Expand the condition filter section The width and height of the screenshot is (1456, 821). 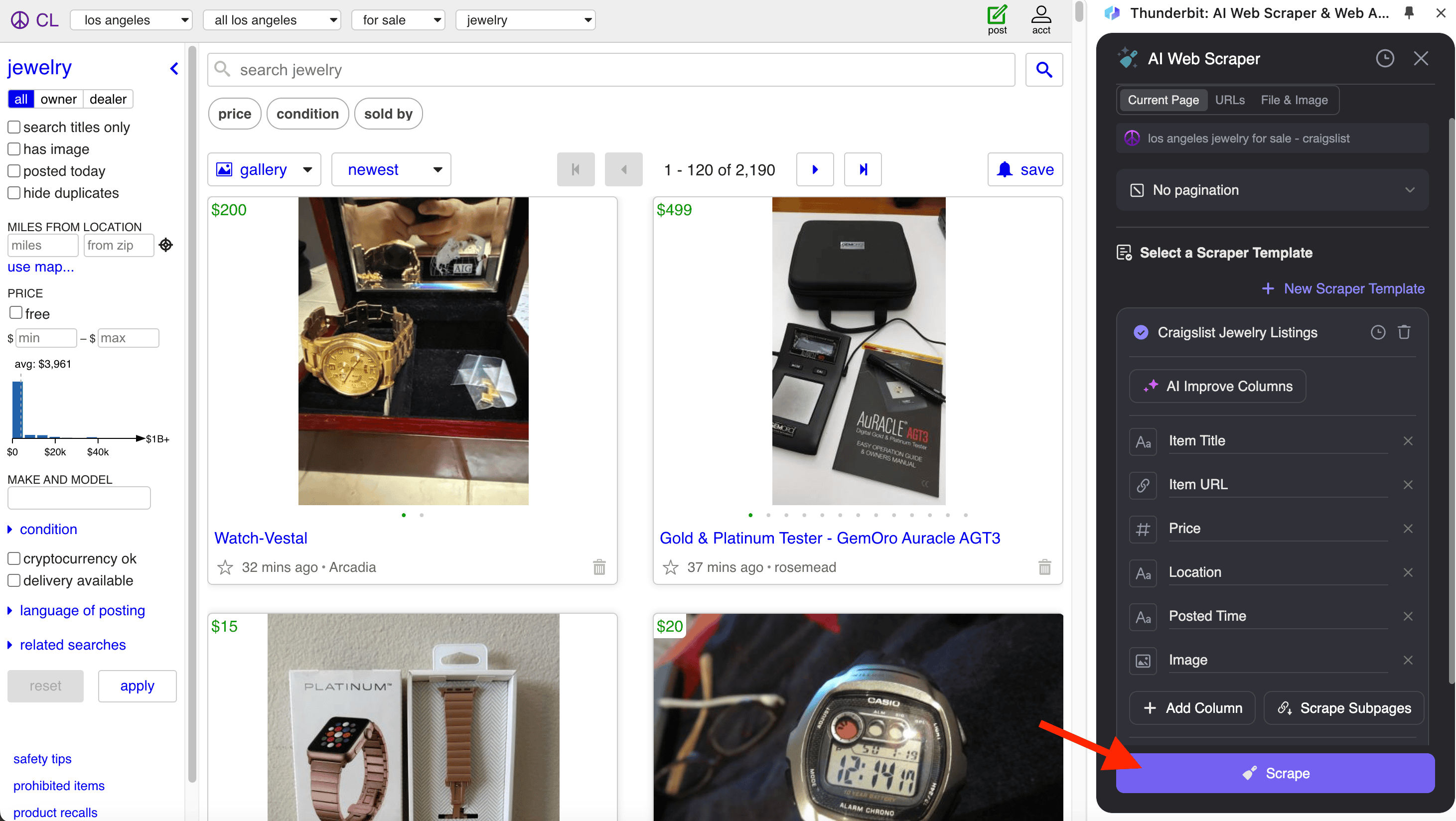47,529
